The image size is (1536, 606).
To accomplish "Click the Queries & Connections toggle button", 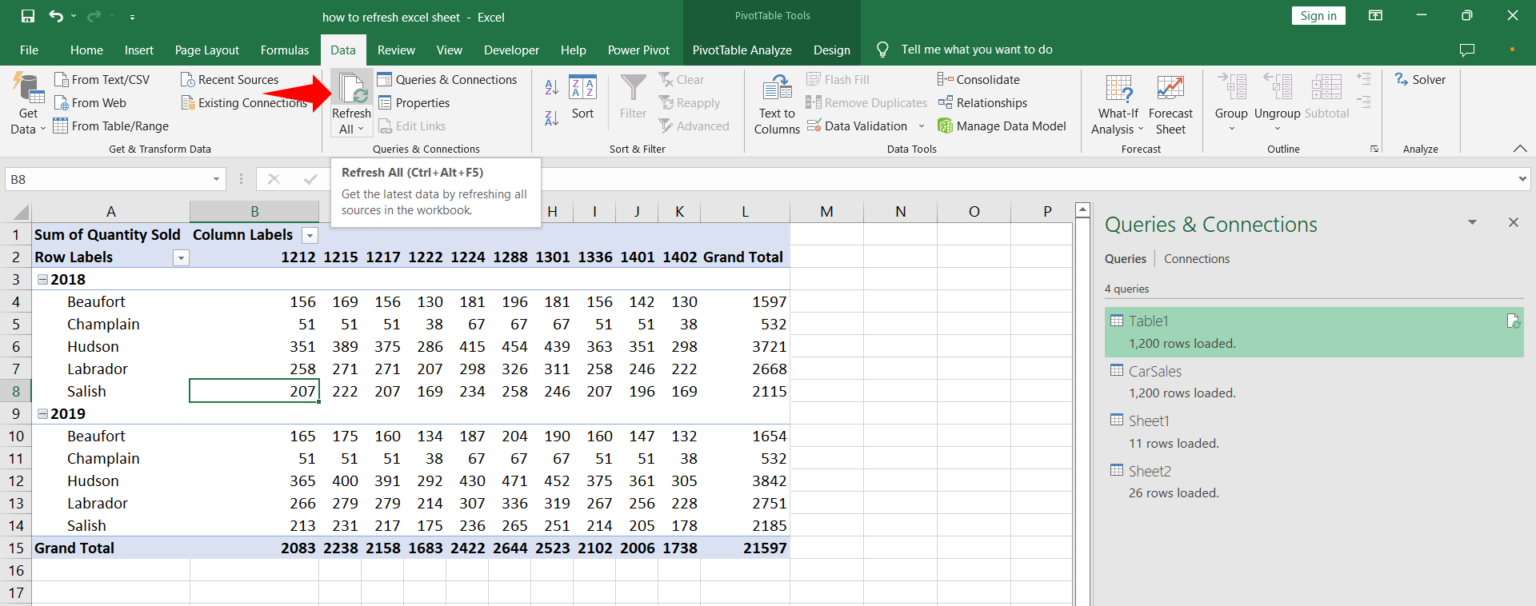I will [446, 80].
